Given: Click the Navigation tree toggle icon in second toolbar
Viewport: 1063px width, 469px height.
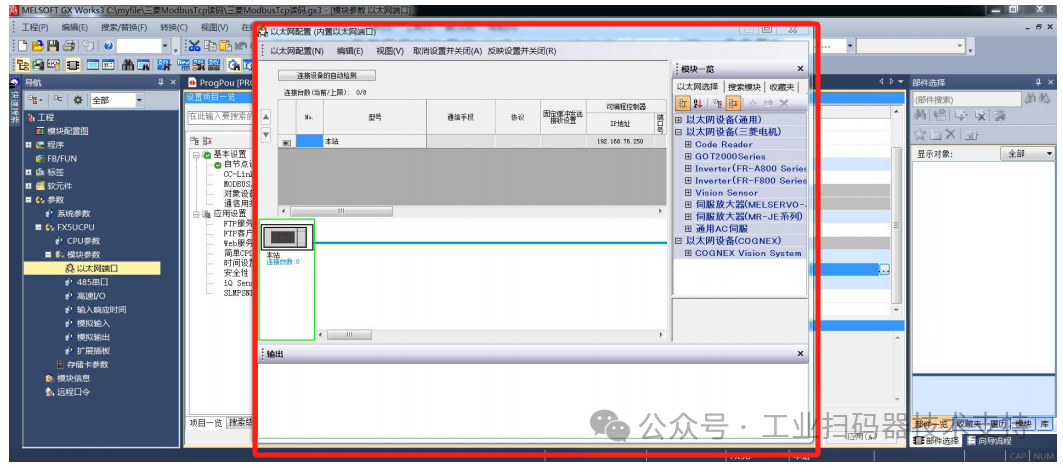Looking at the screenshot, I should (22, 65).
